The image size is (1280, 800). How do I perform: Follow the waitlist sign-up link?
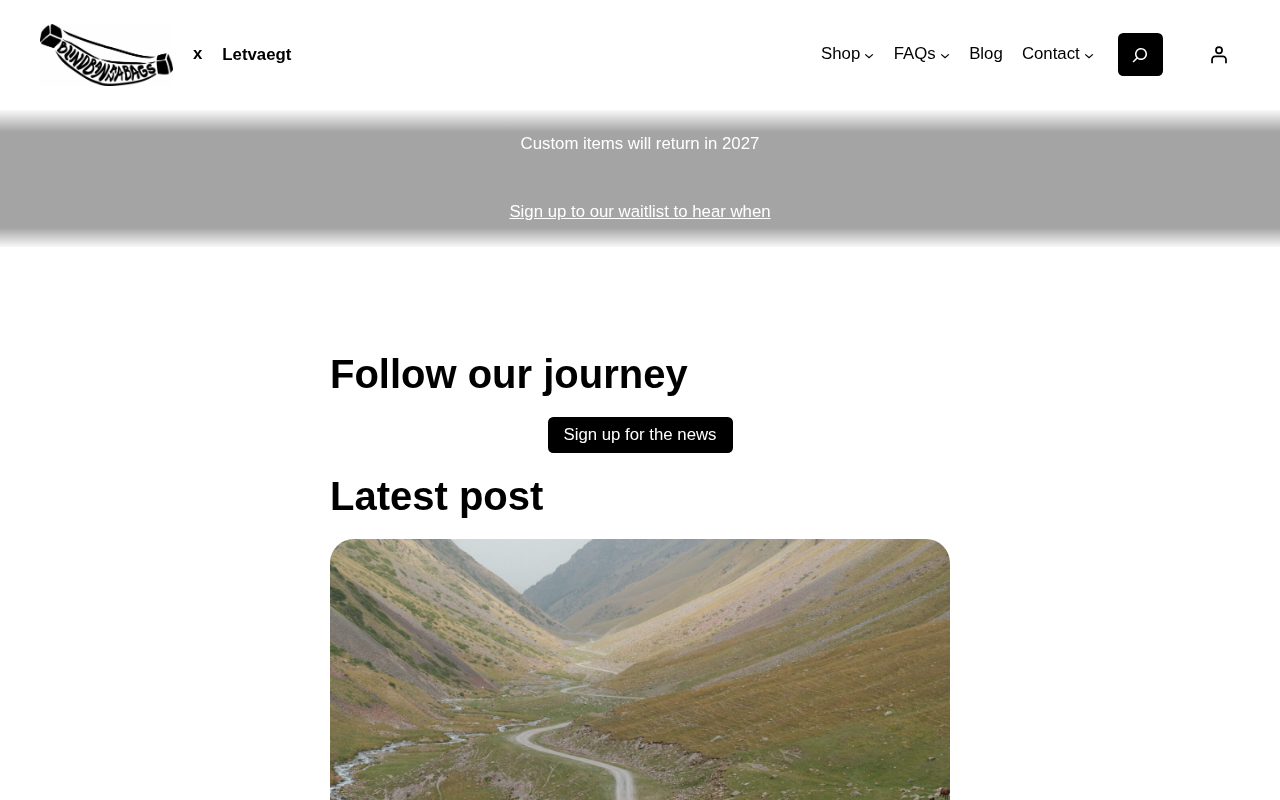[640, 212]
